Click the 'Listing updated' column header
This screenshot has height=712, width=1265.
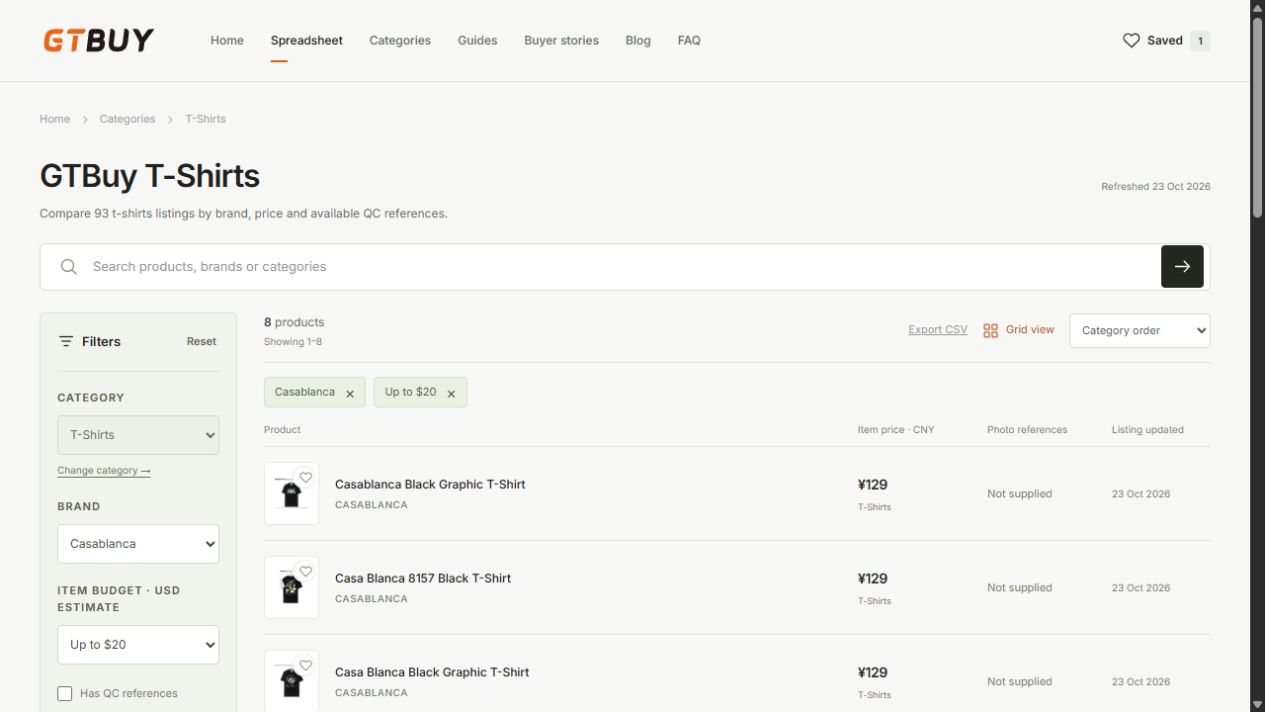[1148, 430]
